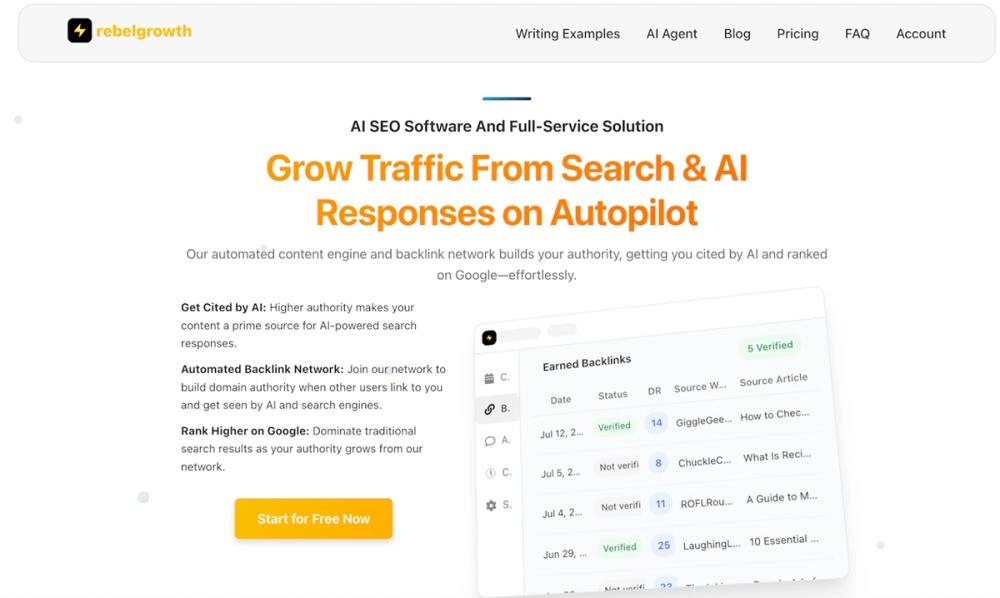
Task: Click the Automated Backlink Network bold text
Action: [262, 369]
